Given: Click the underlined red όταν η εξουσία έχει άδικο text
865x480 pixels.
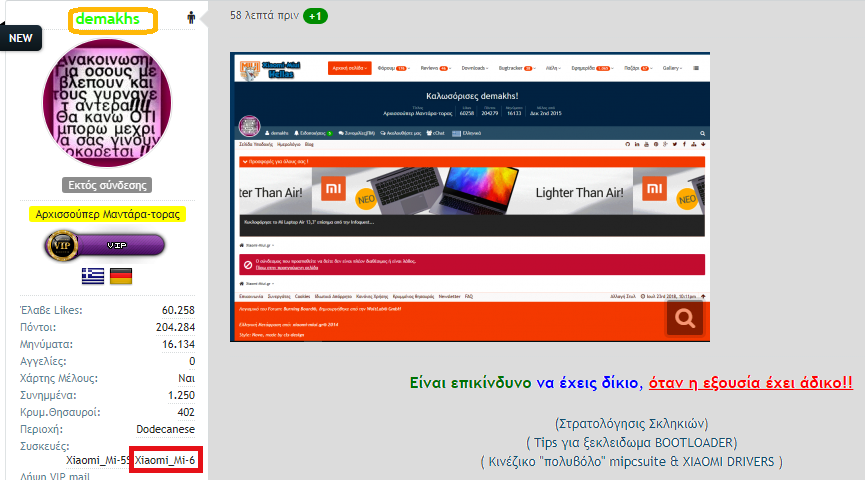Looking at the screenshot, I should coord(750,382).
